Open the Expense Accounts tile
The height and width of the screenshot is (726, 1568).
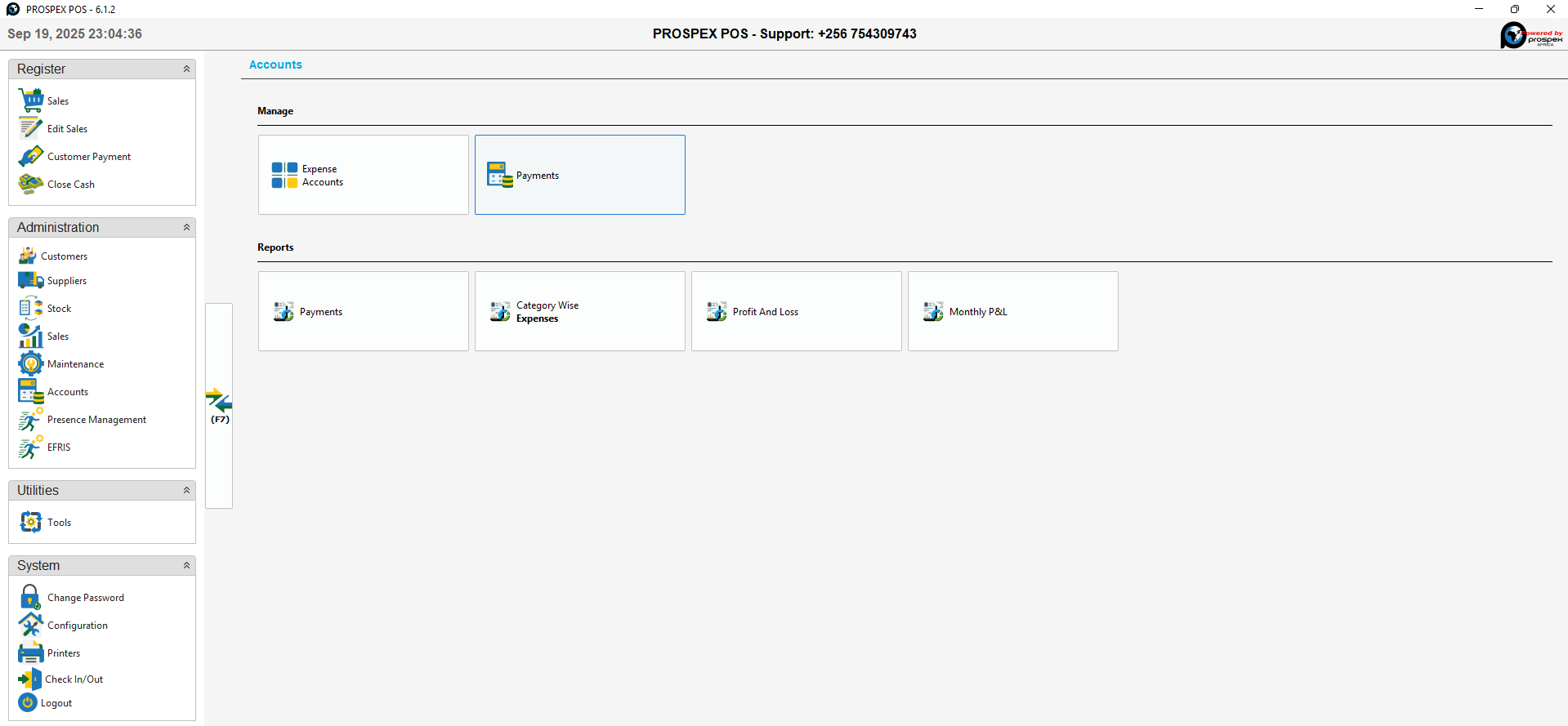[x=363, y=175]
